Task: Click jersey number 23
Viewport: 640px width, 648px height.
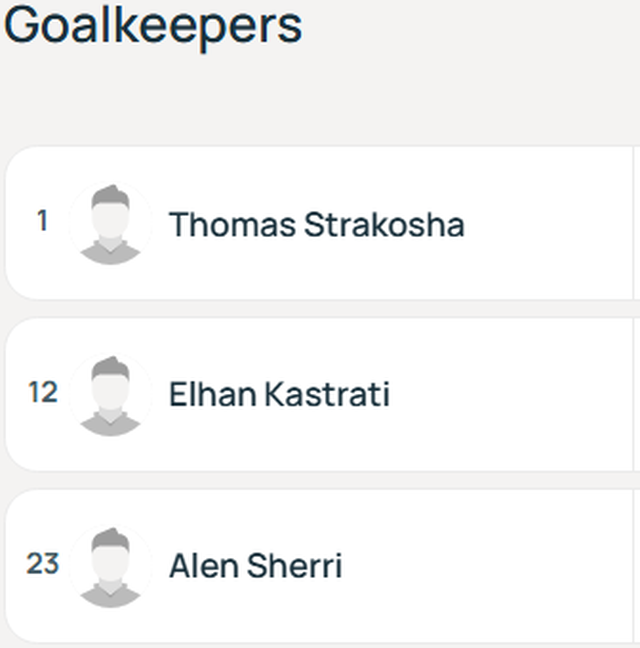Action: point(43,563)
